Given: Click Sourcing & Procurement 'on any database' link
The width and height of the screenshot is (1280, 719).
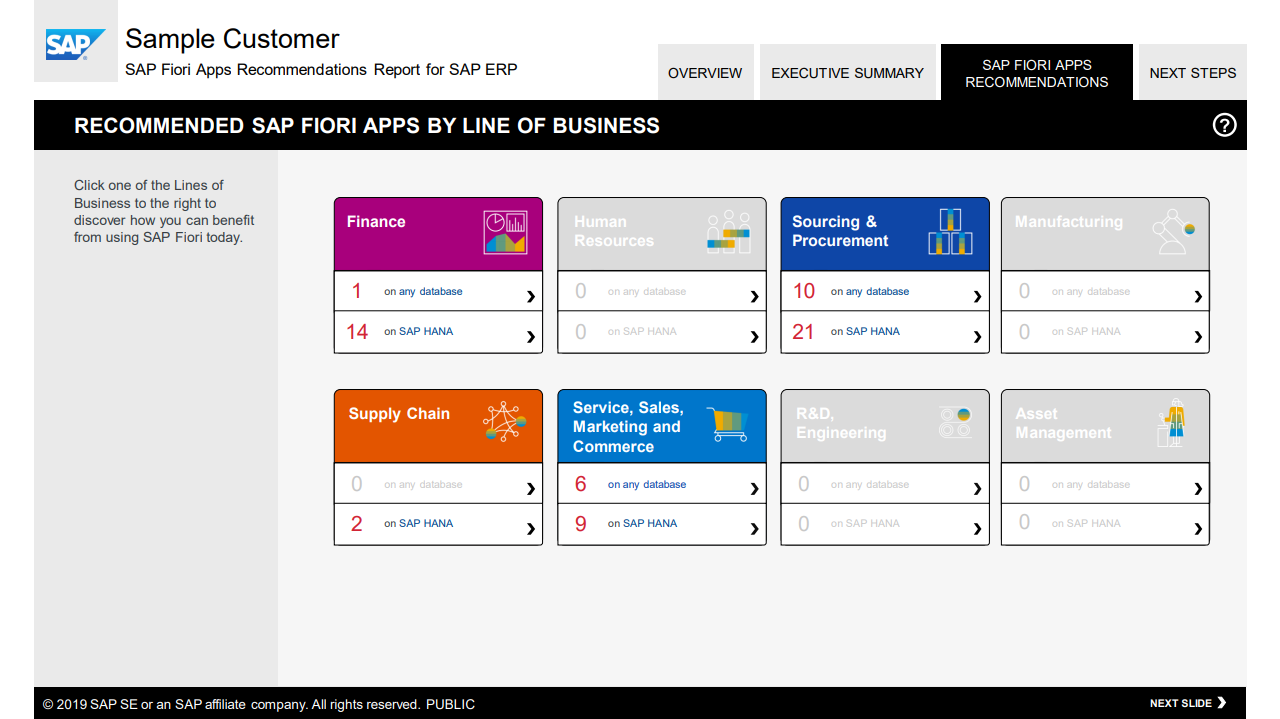Looking at the screenshot, I should (x=870, y=292).
